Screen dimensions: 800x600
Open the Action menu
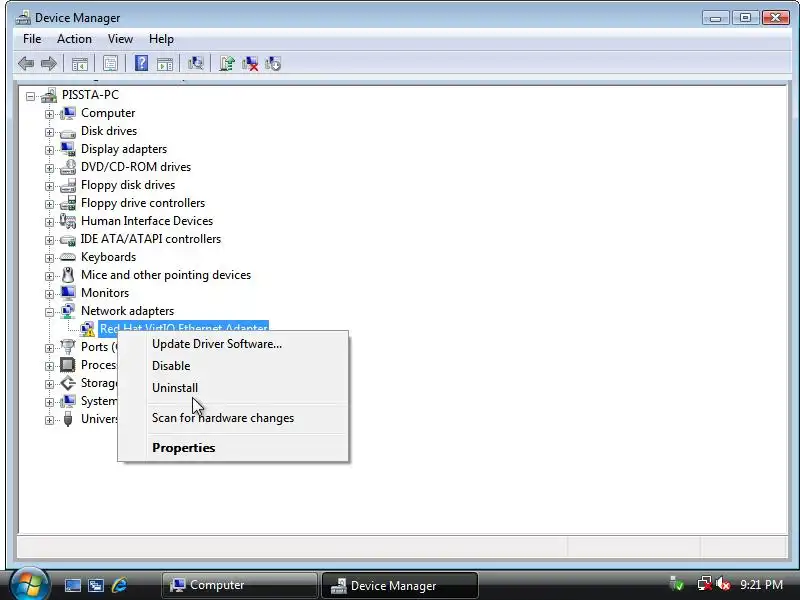coord(74,39)
